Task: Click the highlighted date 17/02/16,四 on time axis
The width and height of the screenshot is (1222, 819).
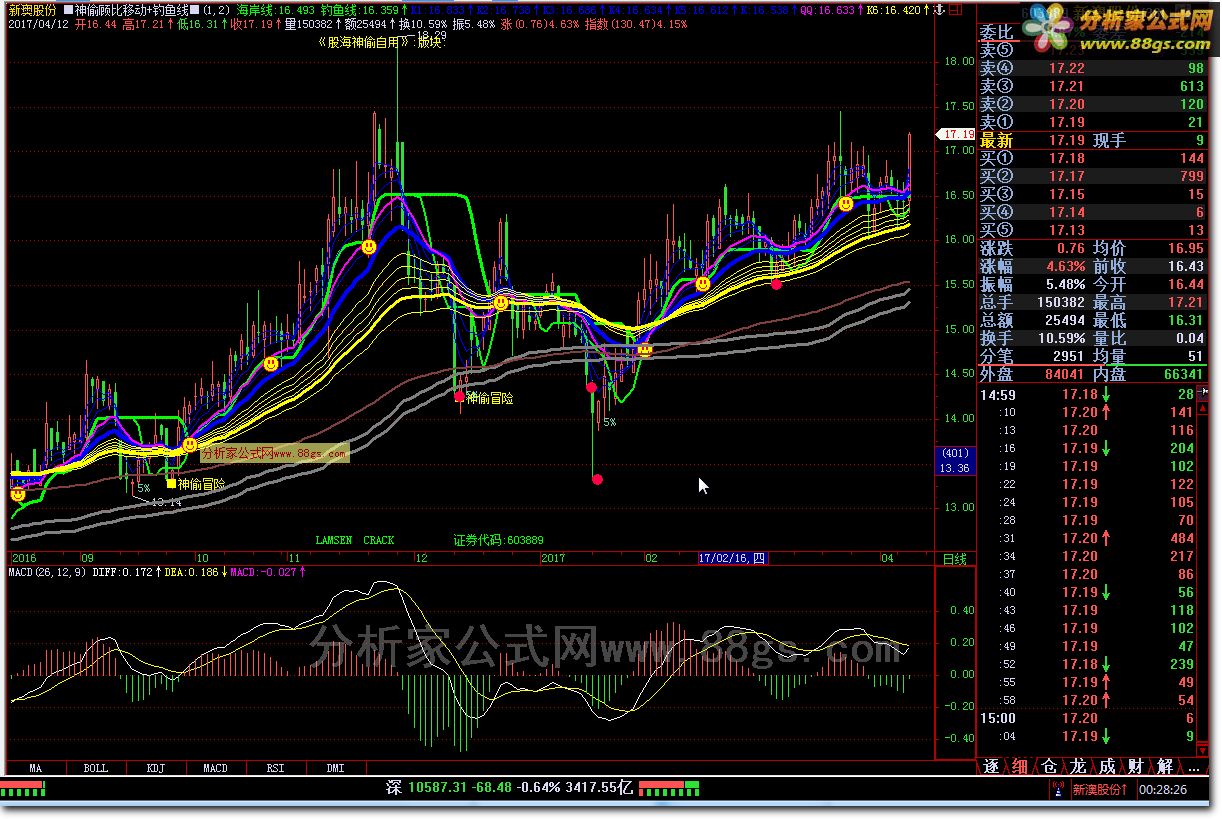Action: pos(732,558)
